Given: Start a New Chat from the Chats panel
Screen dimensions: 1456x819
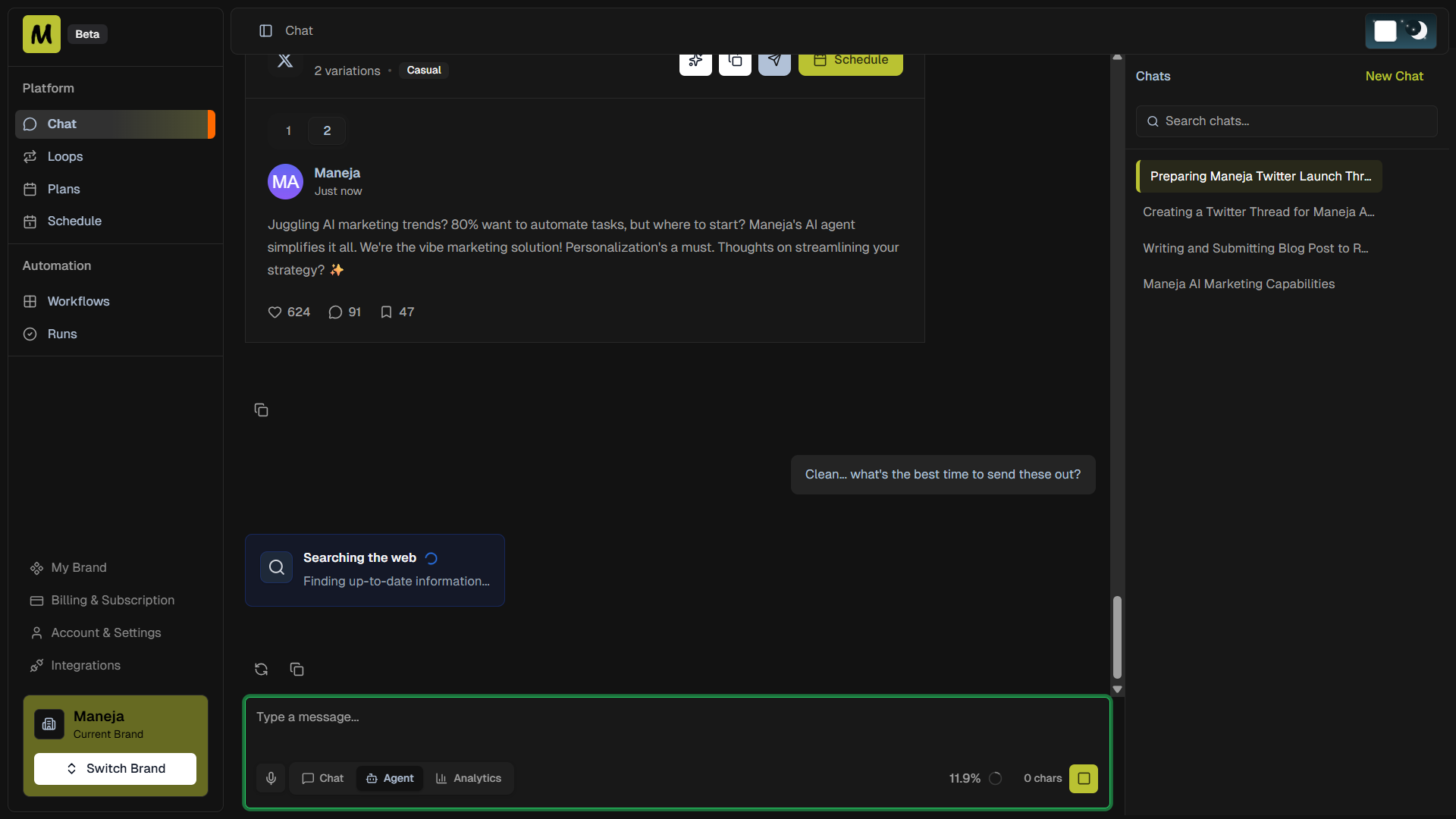Looking at the screenshot, I should click(x=1394, y=76).
